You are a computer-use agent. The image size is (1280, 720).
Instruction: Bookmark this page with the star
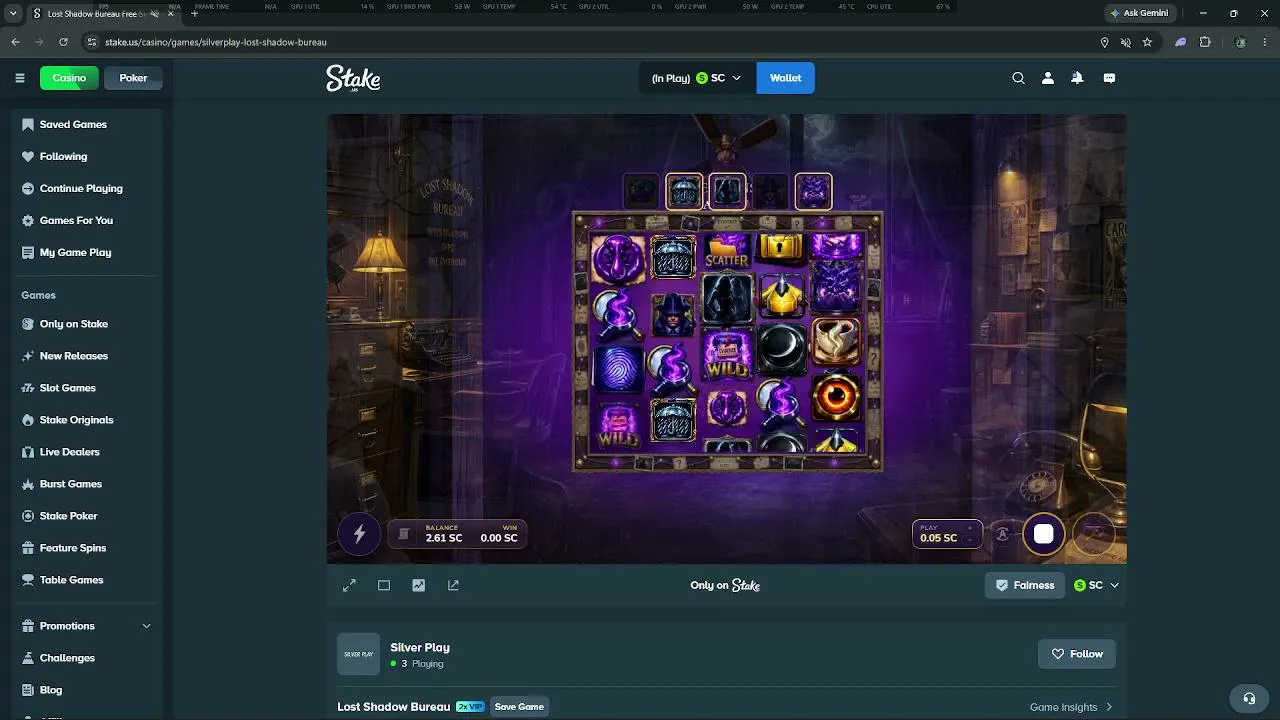[1147, 42]
